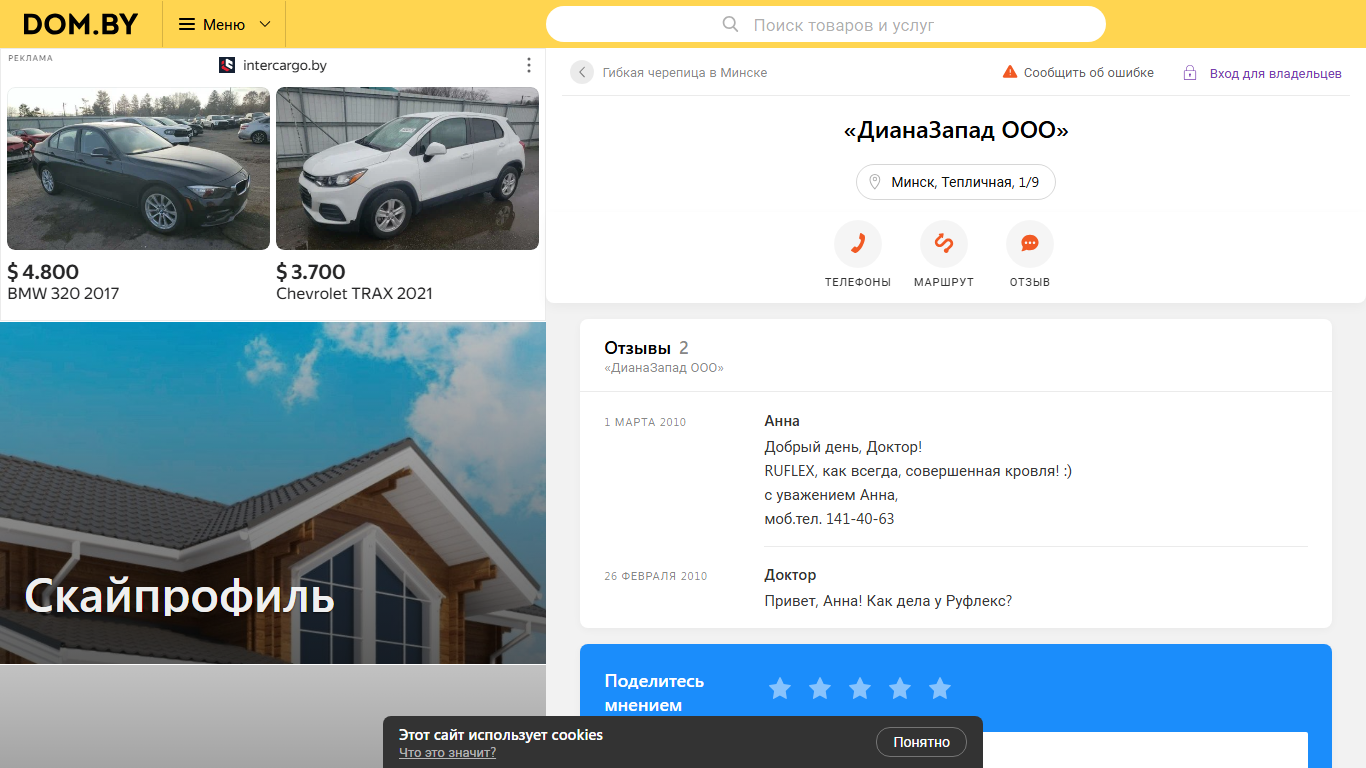Rate five stars in the review form
1366x768 pixels.
[x=940, y=688]
